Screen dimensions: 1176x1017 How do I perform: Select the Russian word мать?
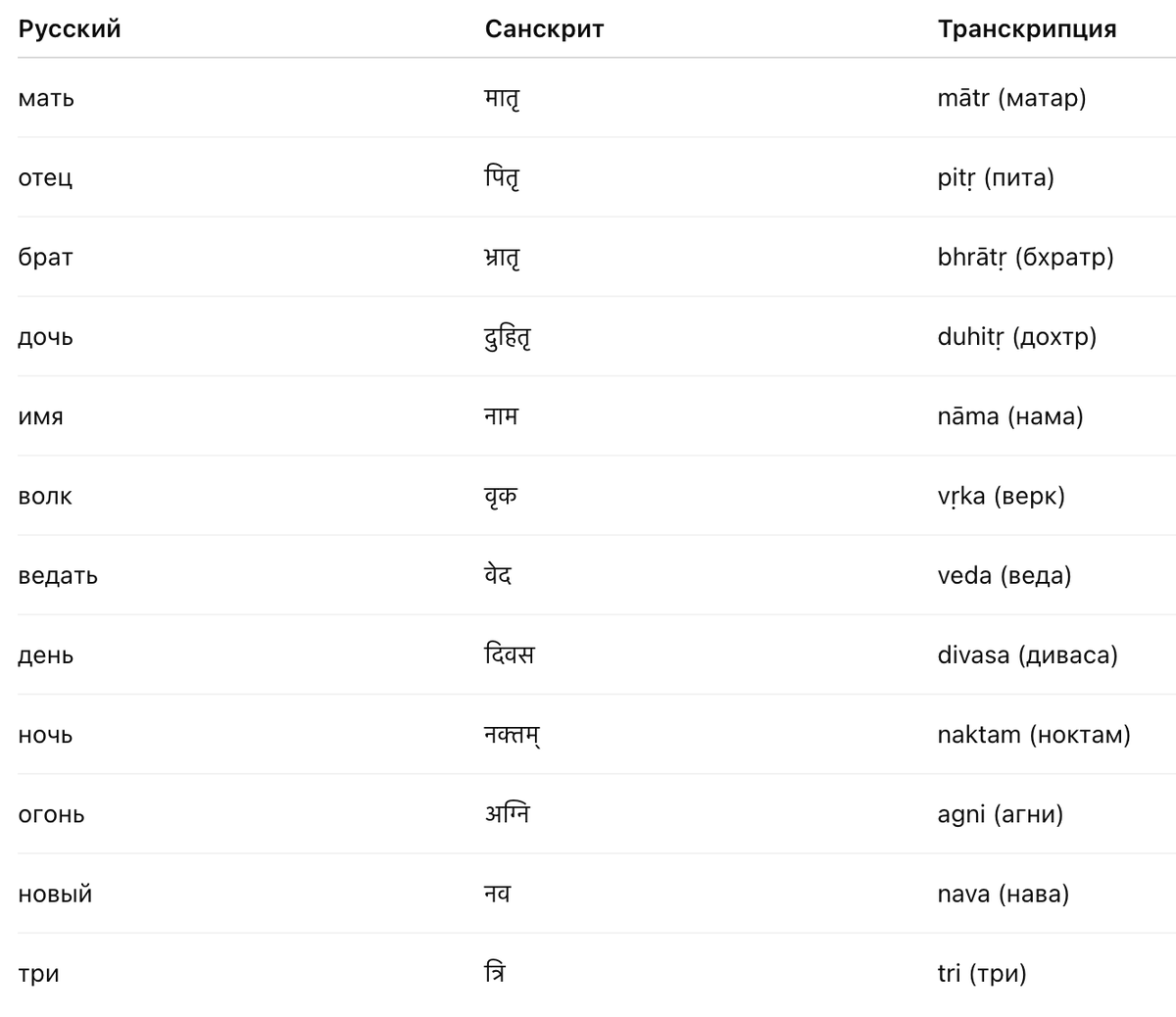tap(46, 98)
